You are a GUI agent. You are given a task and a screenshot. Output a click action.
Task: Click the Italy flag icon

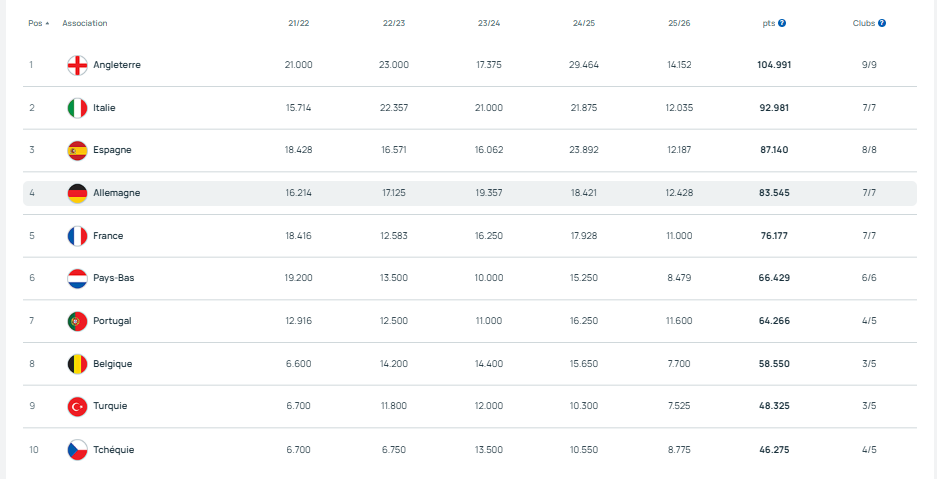click(x=77, y=108)
